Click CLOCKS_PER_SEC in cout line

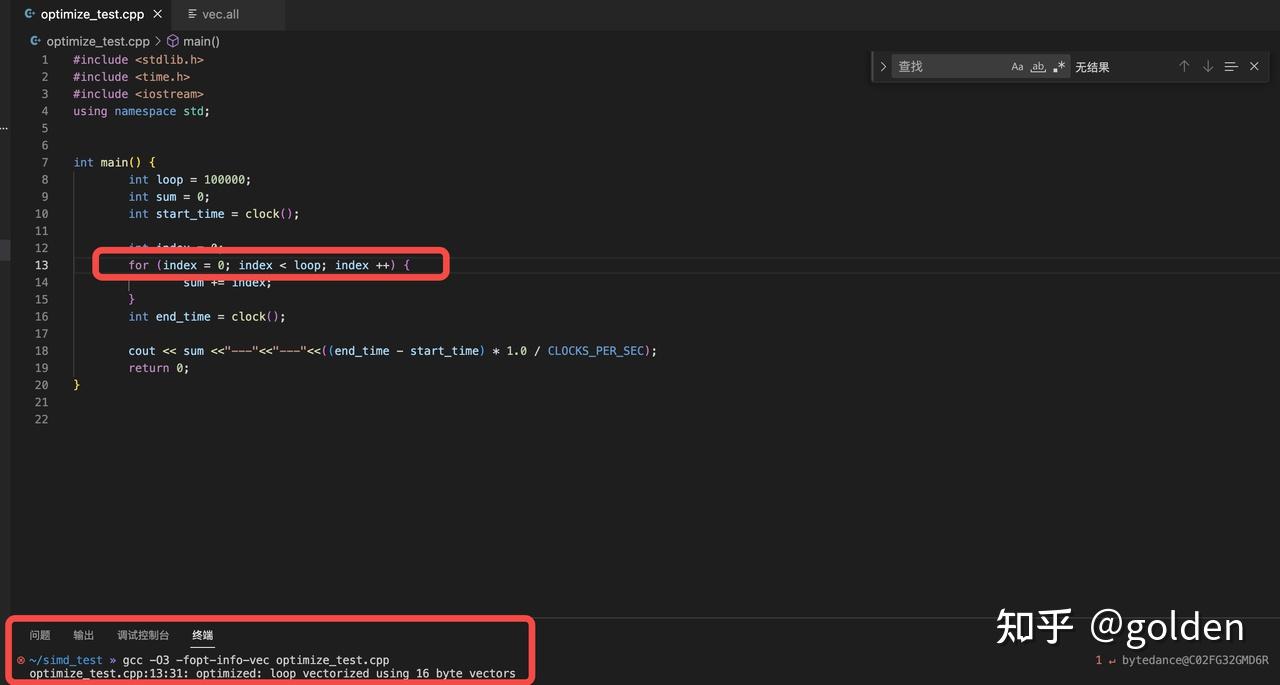[x=596, y=351]
